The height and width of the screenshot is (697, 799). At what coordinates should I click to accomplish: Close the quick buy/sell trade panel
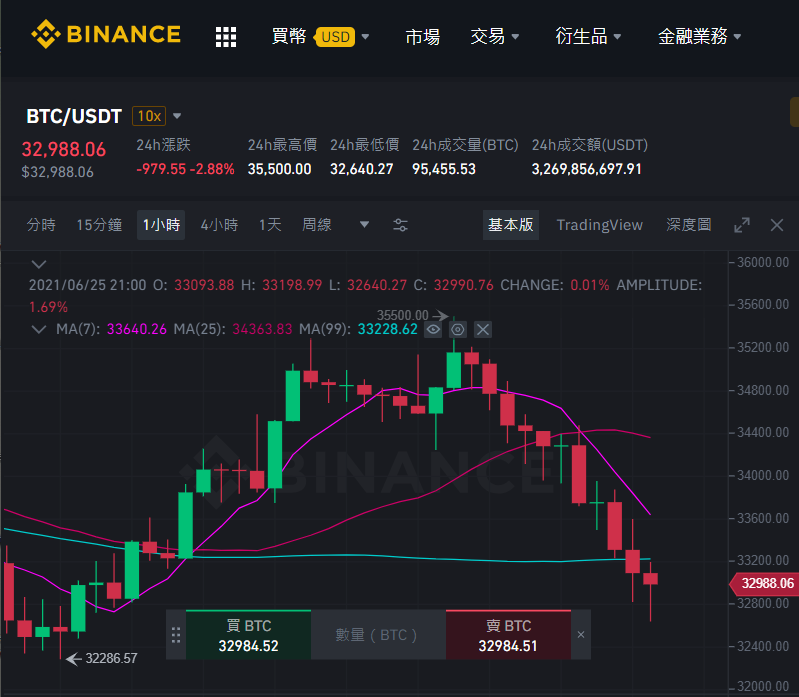581,635
